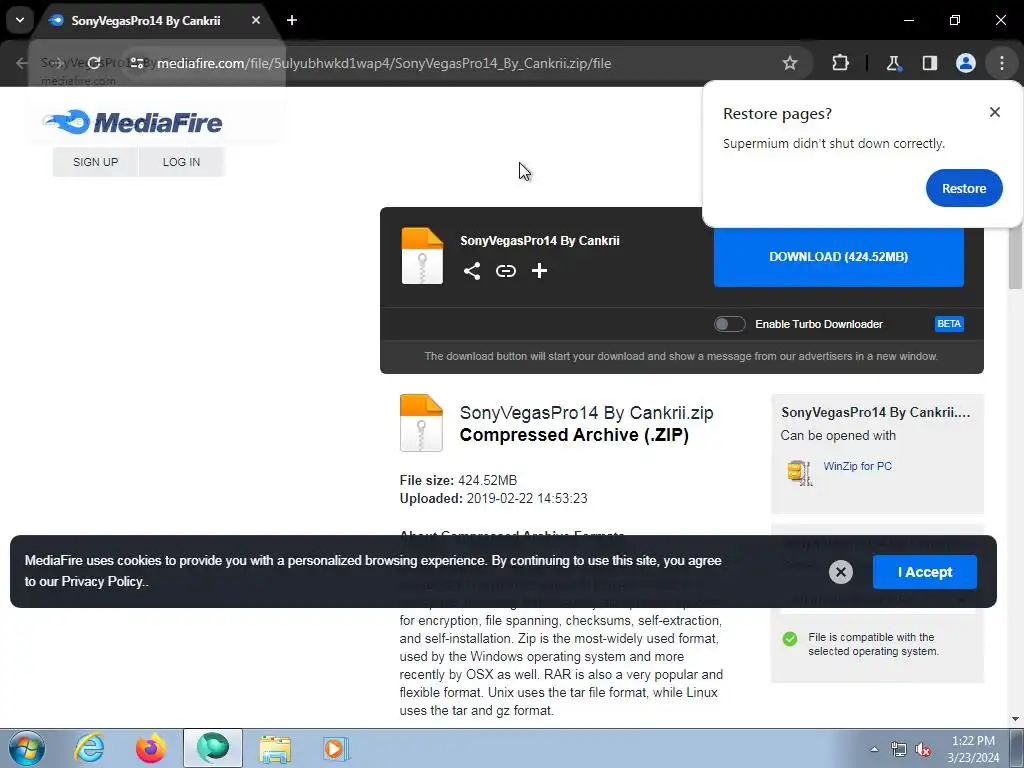Click the zip file icon in download box
This screenshot has height=768, width=1024.
[x=422, y=256]
